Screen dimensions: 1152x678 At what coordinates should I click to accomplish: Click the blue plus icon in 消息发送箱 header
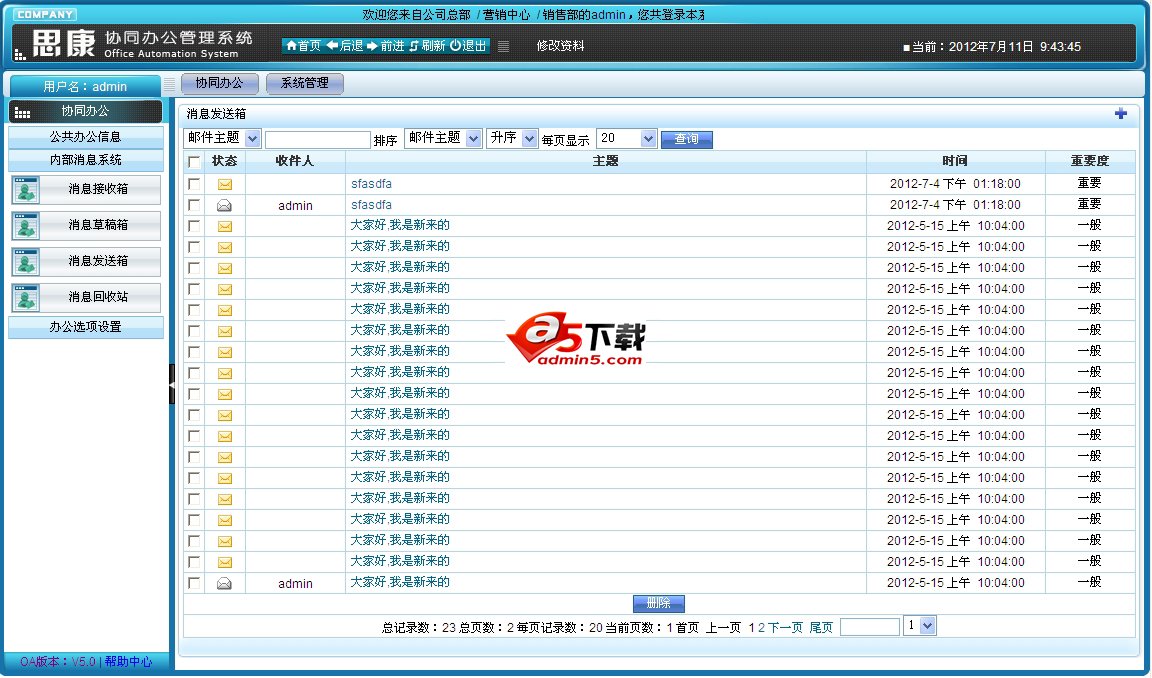1121,114
